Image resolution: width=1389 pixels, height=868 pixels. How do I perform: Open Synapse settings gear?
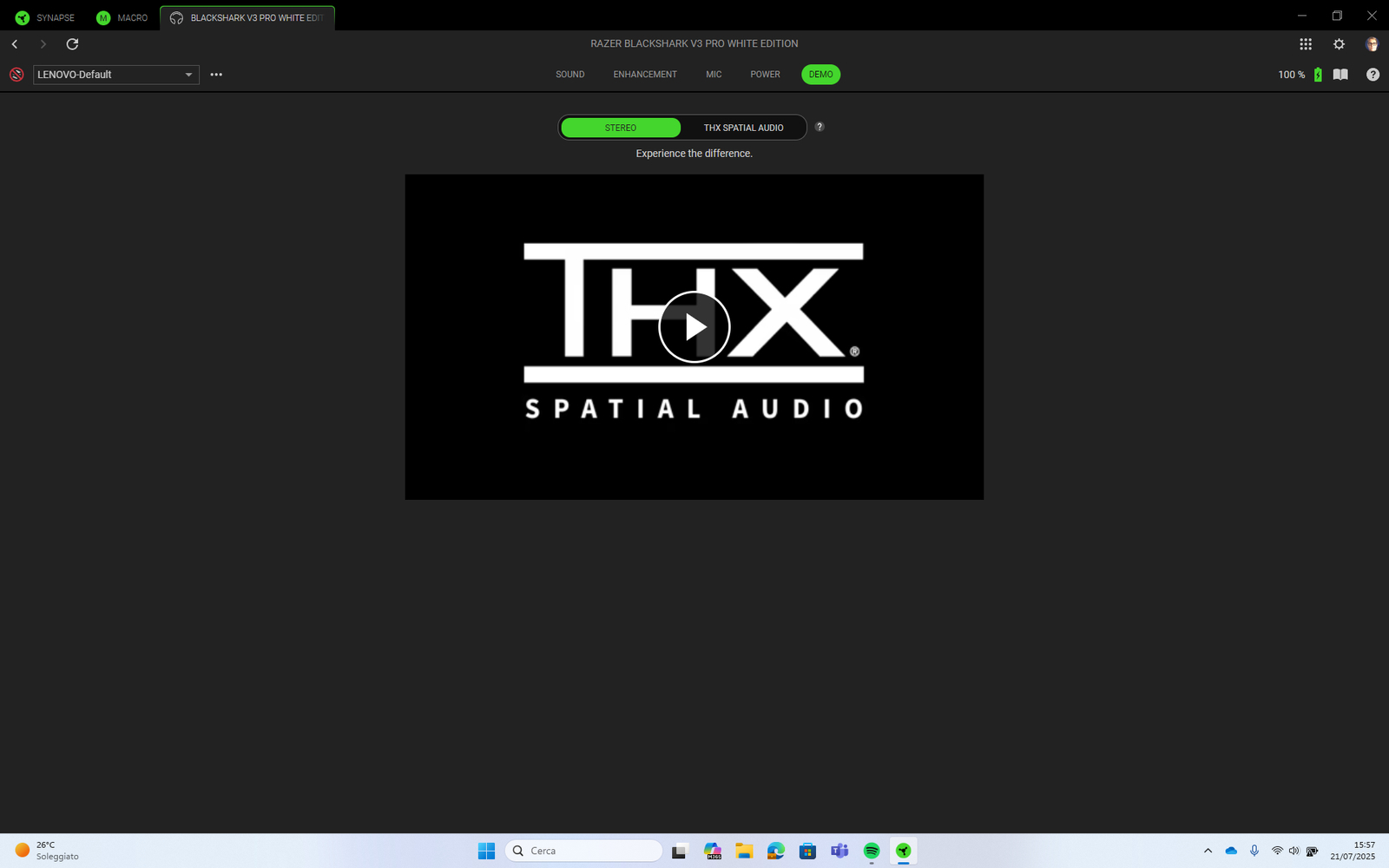click(x=1339, y=43)
